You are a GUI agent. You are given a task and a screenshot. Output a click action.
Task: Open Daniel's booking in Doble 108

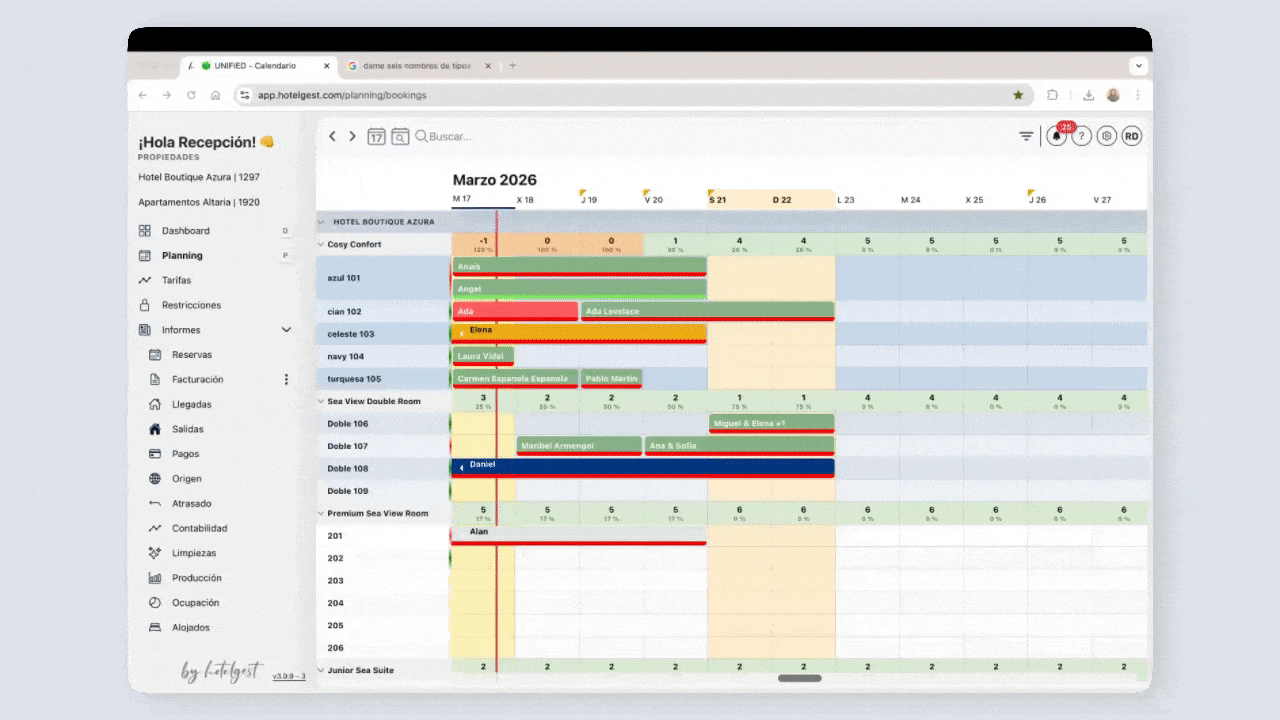[x=642, y=466]
